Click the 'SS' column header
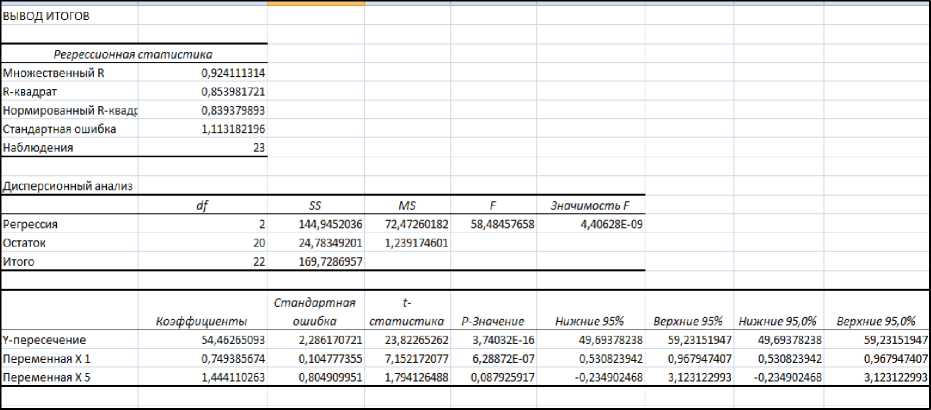This screenshot has height=410, width=931. point(315,206)
